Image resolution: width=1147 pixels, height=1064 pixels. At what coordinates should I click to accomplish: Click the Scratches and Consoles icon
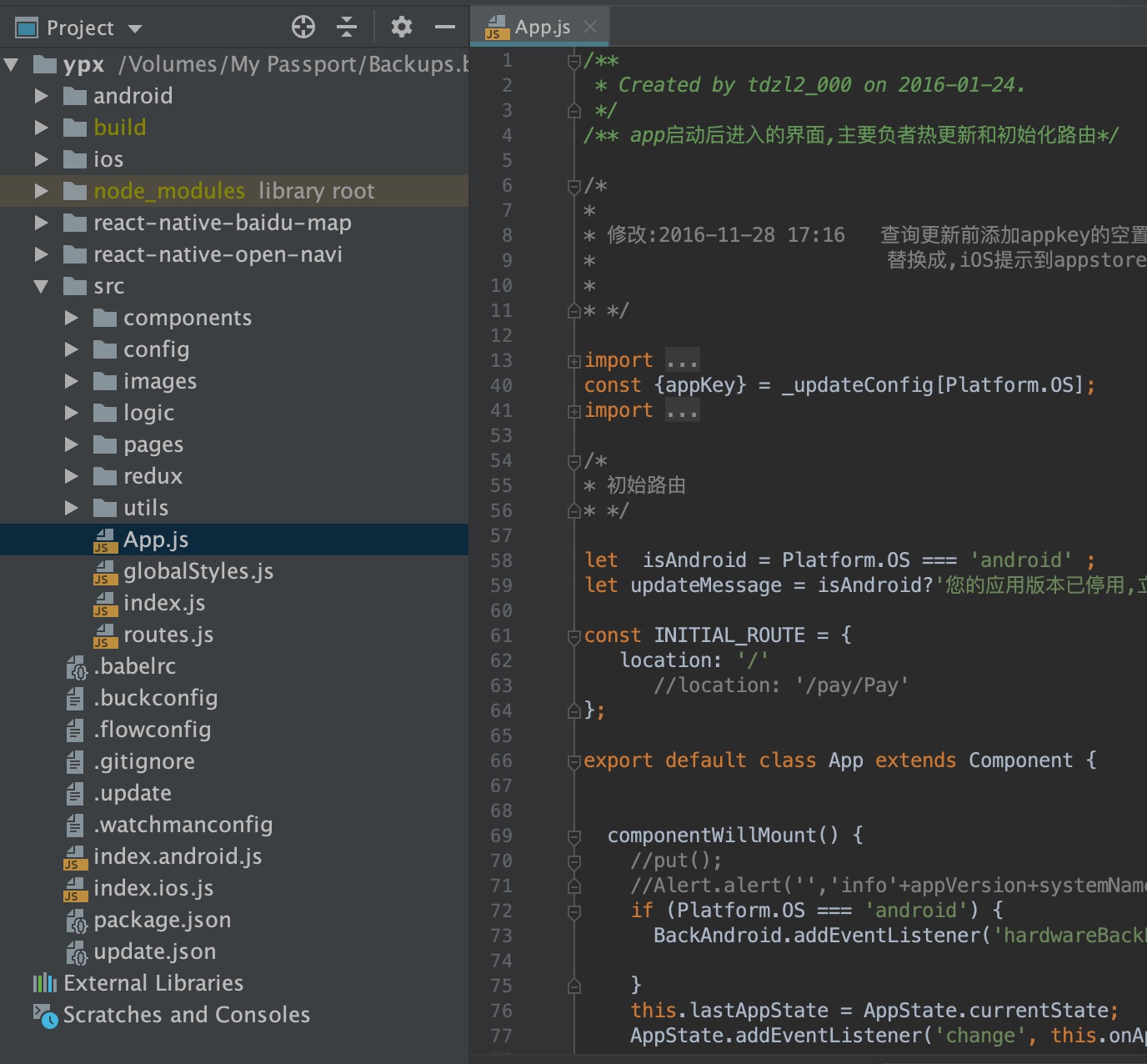click(x=45, y=1016)
